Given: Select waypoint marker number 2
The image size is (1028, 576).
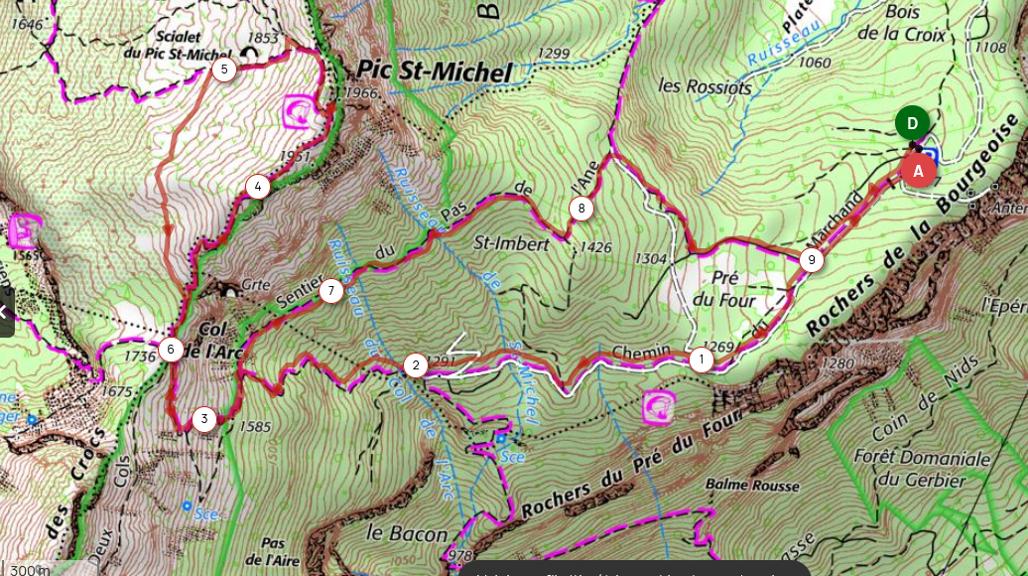Looking at the screenshot, I should 416,365.
